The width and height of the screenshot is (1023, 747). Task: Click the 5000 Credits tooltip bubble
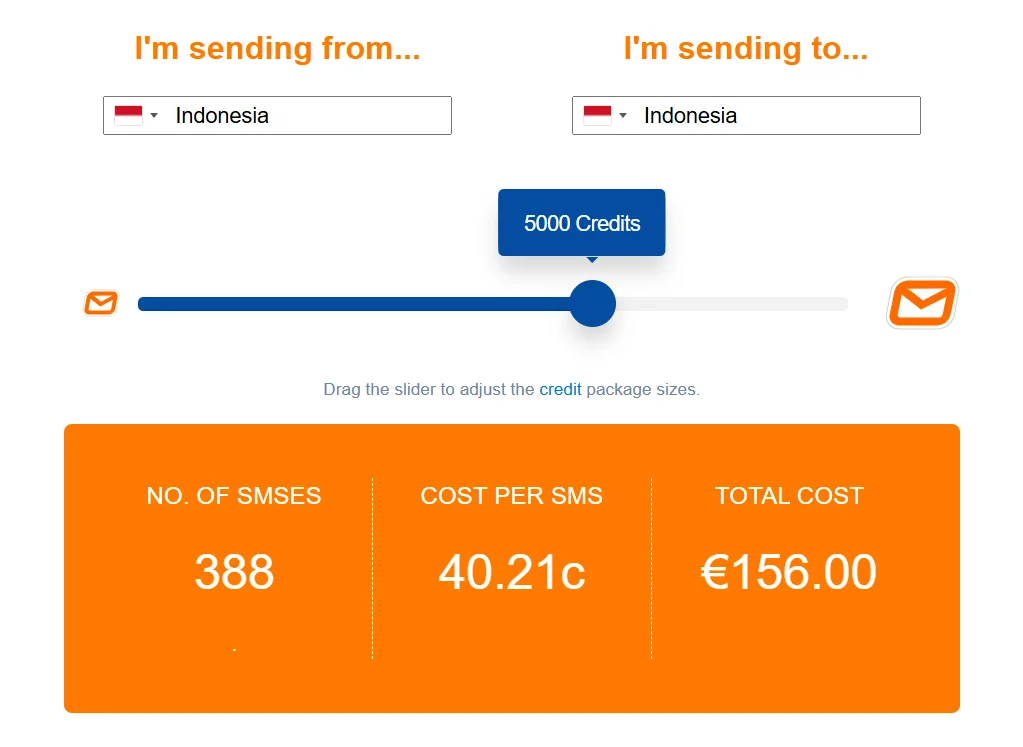pyautogui.click(x=582, y=223)
